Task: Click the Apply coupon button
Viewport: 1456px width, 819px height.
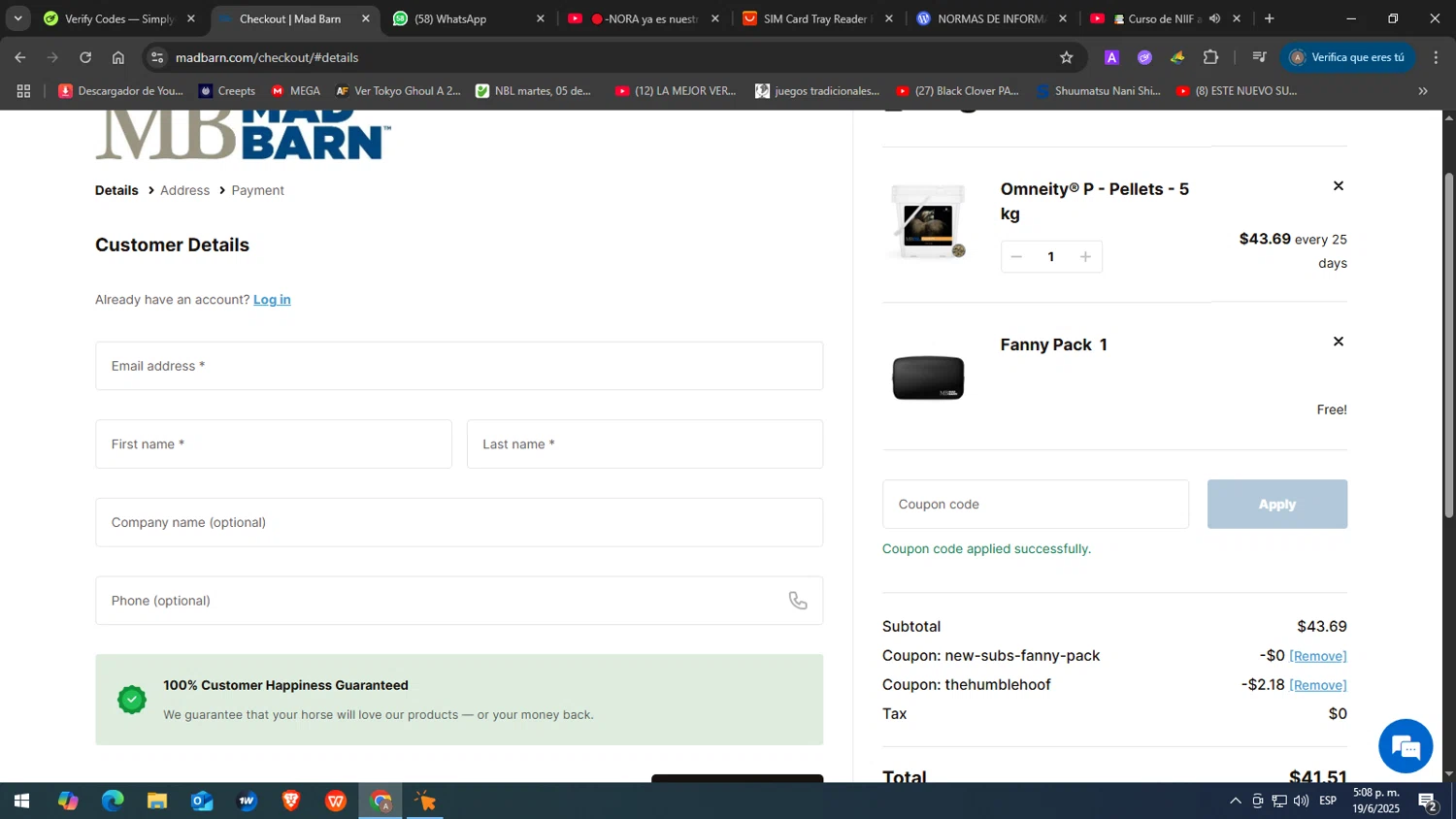Action: [x=1276, y=505]
